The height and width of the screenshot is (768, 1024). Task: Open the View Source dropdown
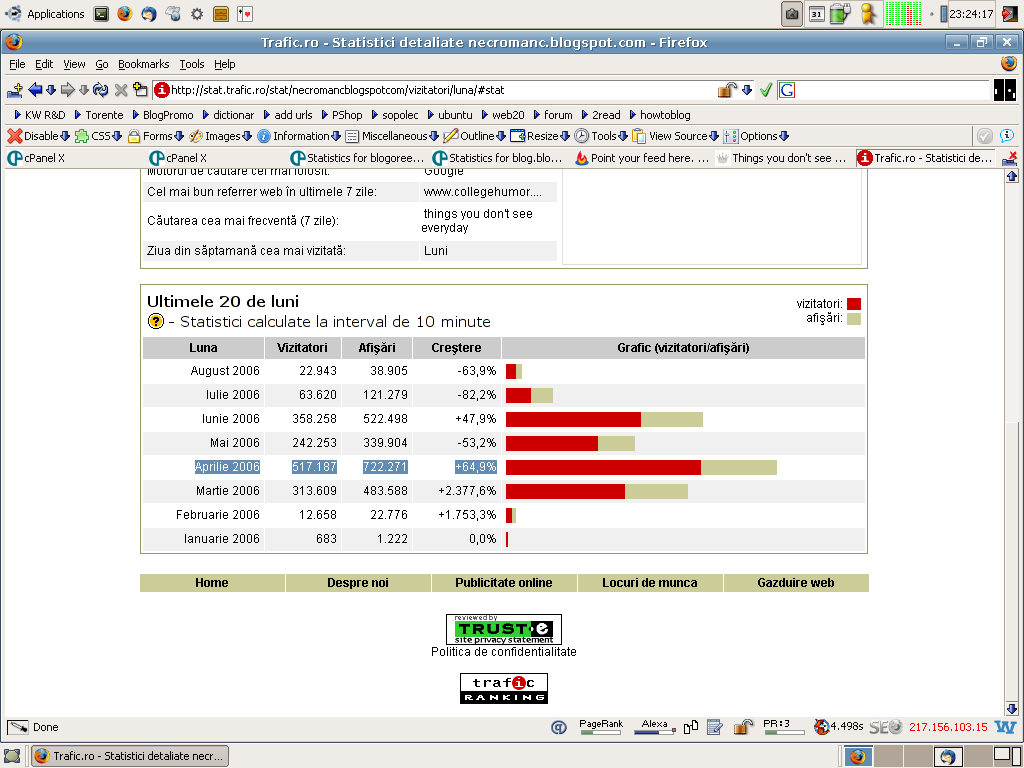click(675, 136)
